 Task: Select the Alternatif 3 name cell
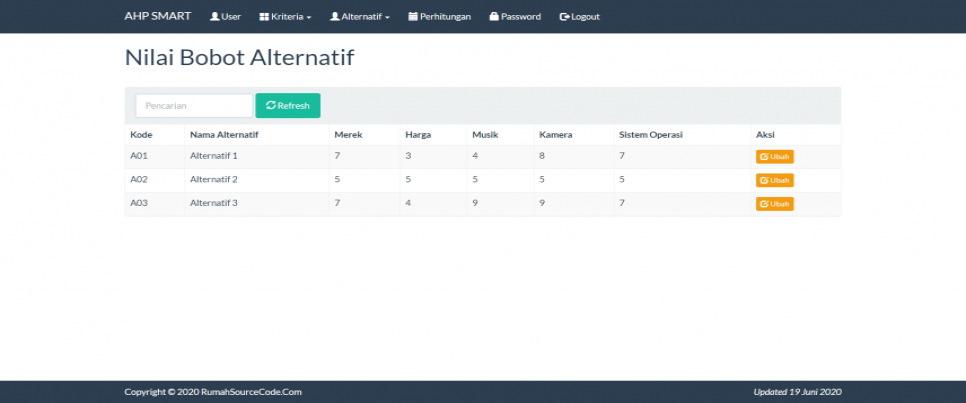257,203
